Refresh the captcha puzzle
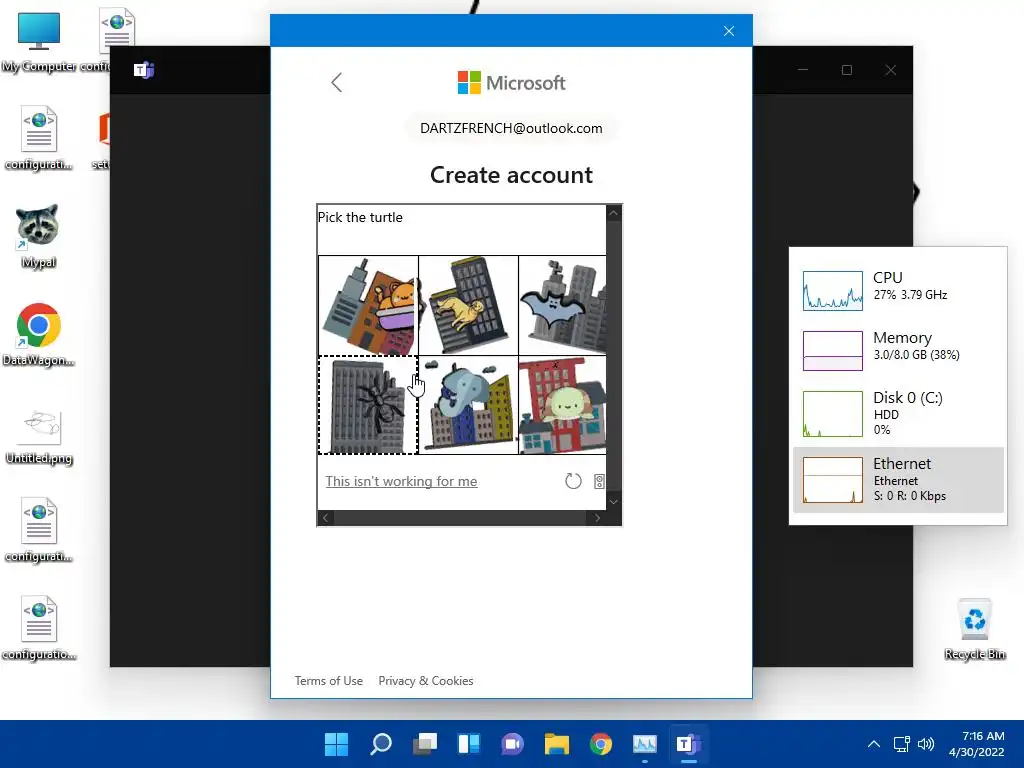 (x=573, y=481)
